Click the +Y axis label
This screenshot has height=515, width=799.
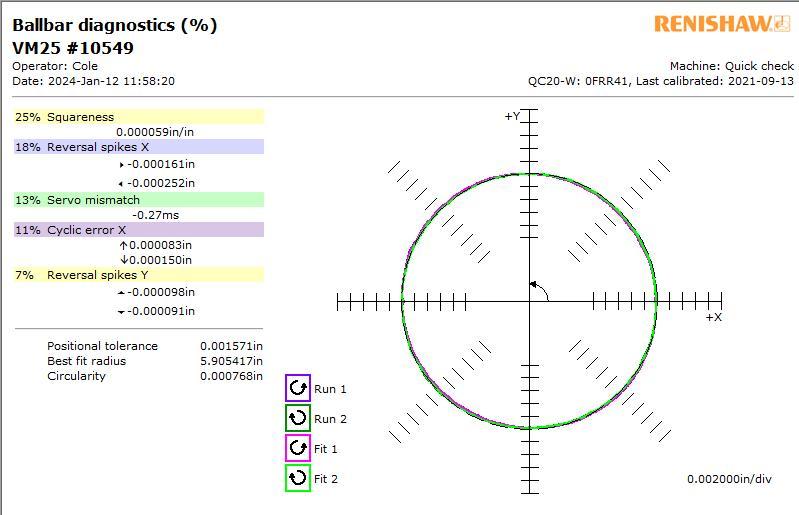point(511,117)
